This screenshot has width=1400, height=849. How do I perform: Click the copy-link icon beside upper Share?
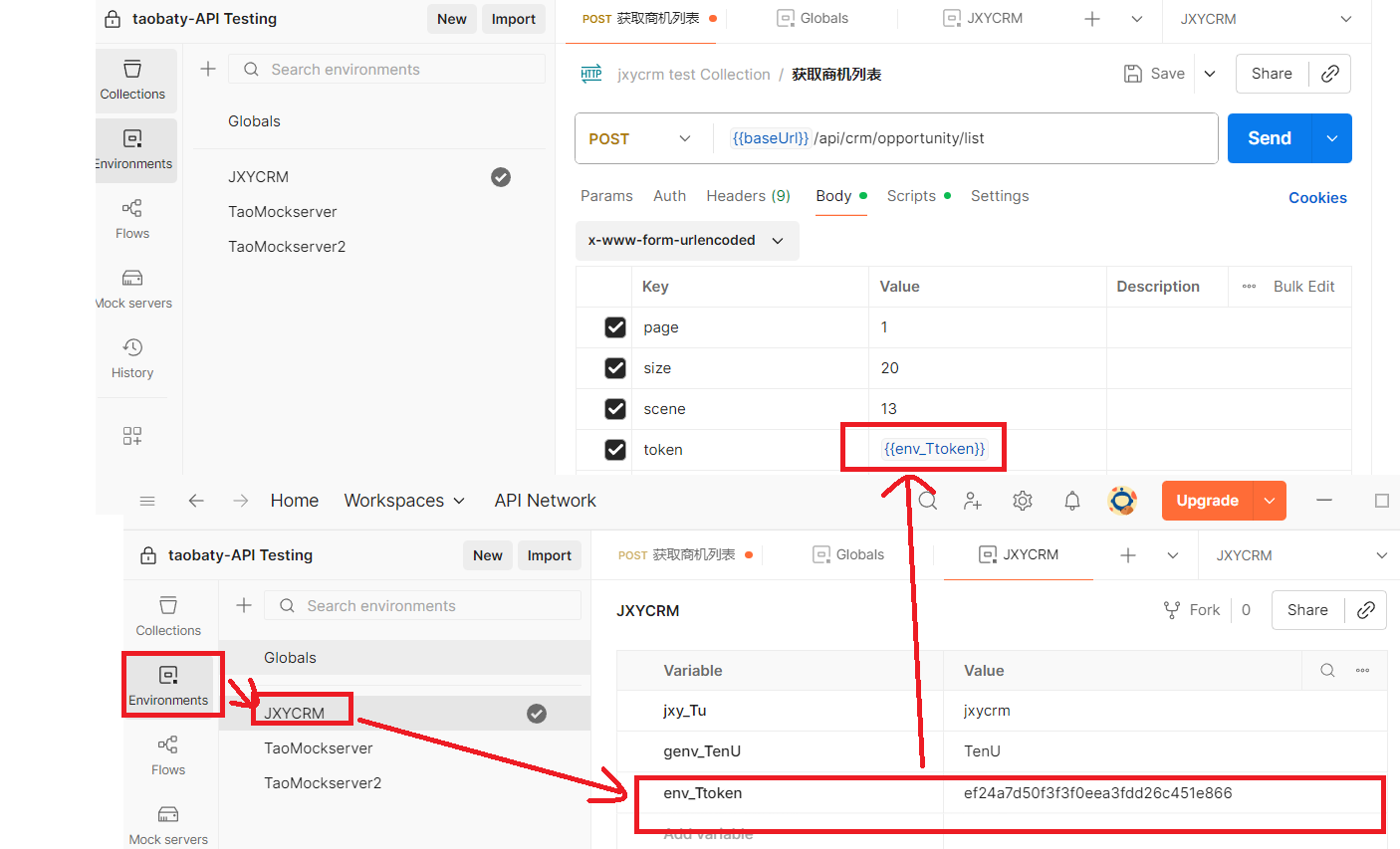point(1329,74)
